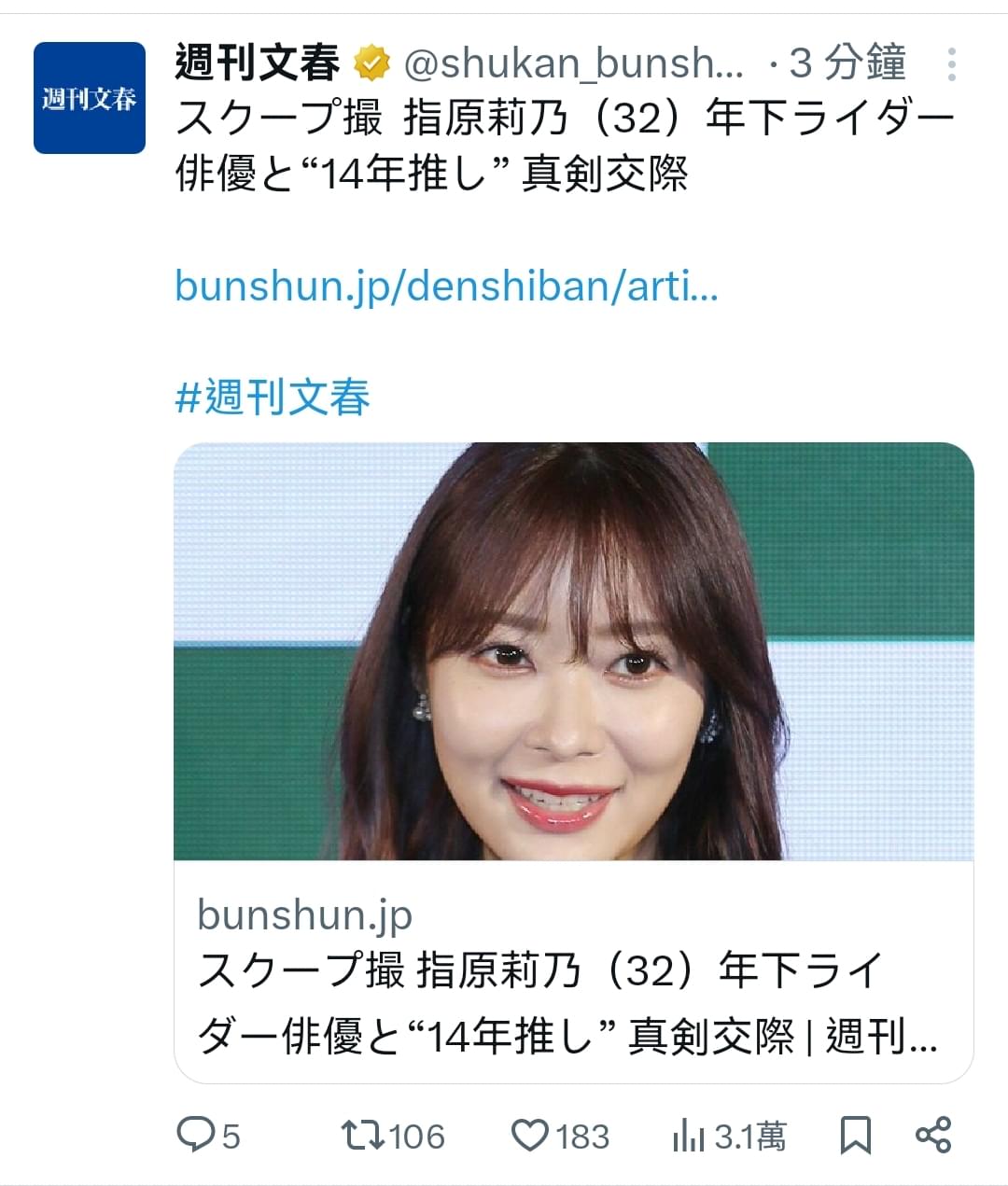Like the post with heart icon
The image size is (1008, 1186).
(530, 1135)
